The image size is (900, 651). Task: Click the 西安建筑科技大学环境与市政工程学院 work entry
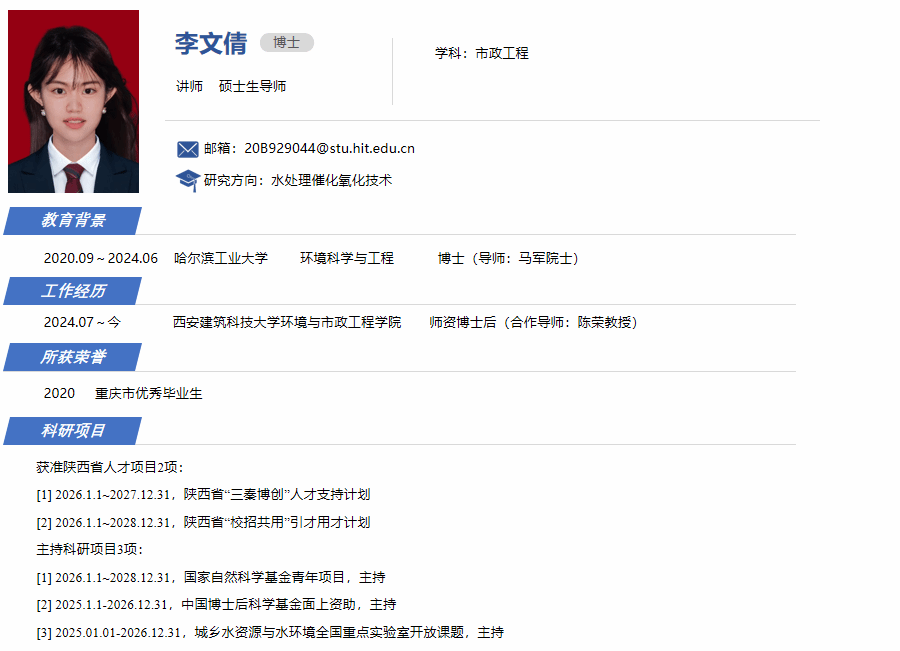click(287, 322)
